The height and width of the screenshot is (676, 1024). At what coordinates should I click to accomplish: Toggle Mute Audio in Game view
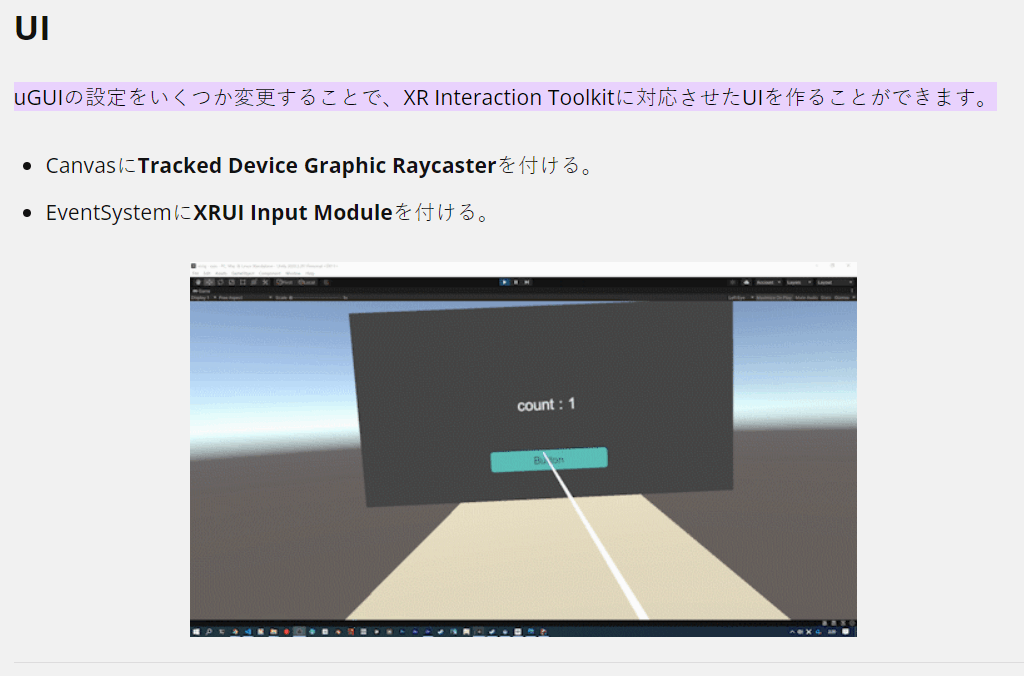[807, 298]
